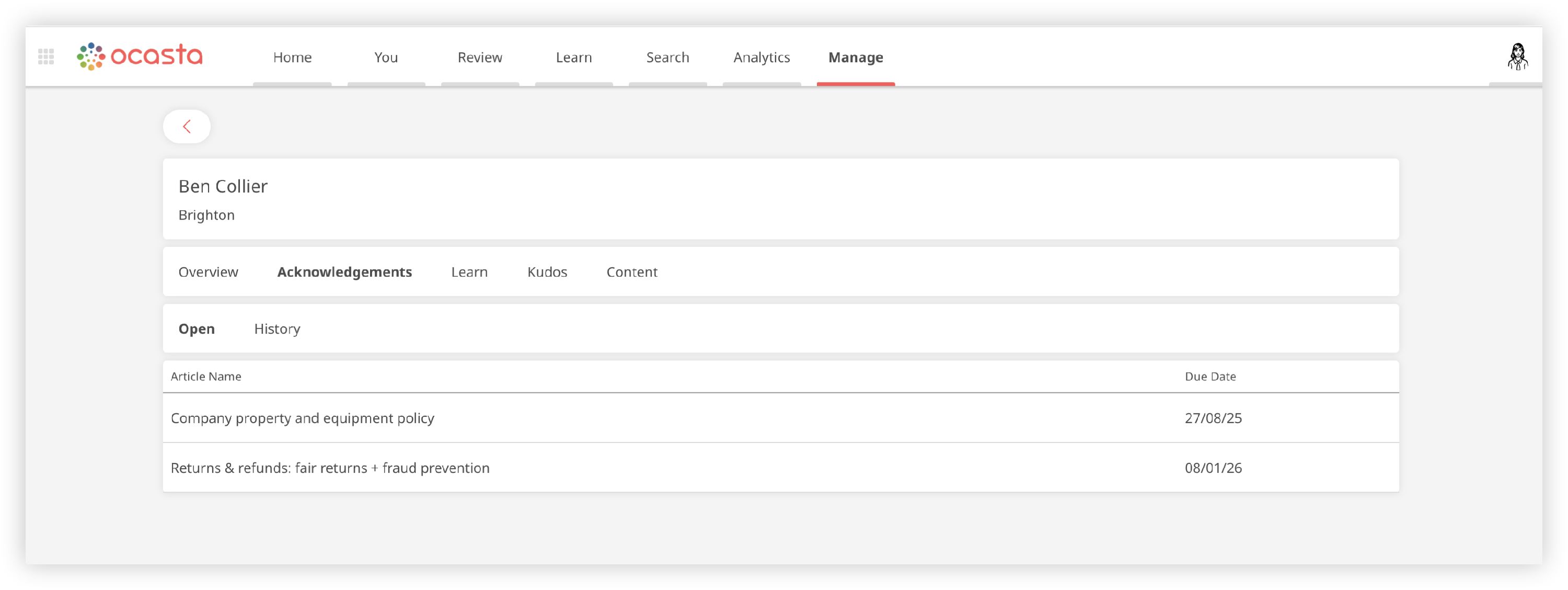Open Returns & refunds article row
1568x590 pixels.
[x=330, y=468]
